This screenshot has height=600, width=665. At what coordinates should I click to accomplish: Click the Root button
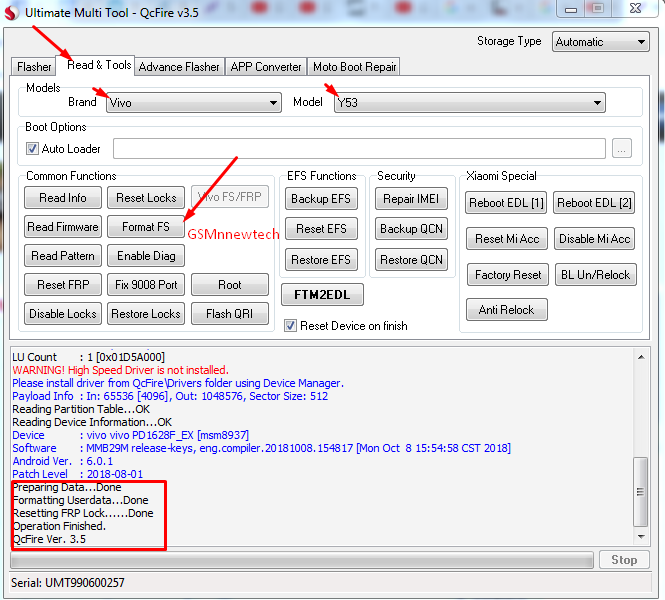click(x=229, y=285)
